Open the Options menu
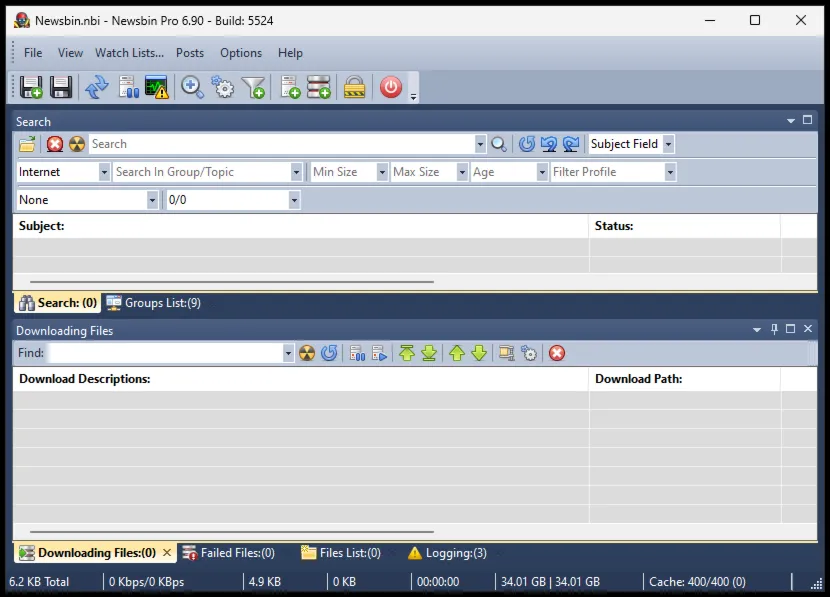830x597 pixels. click(241, 53)
